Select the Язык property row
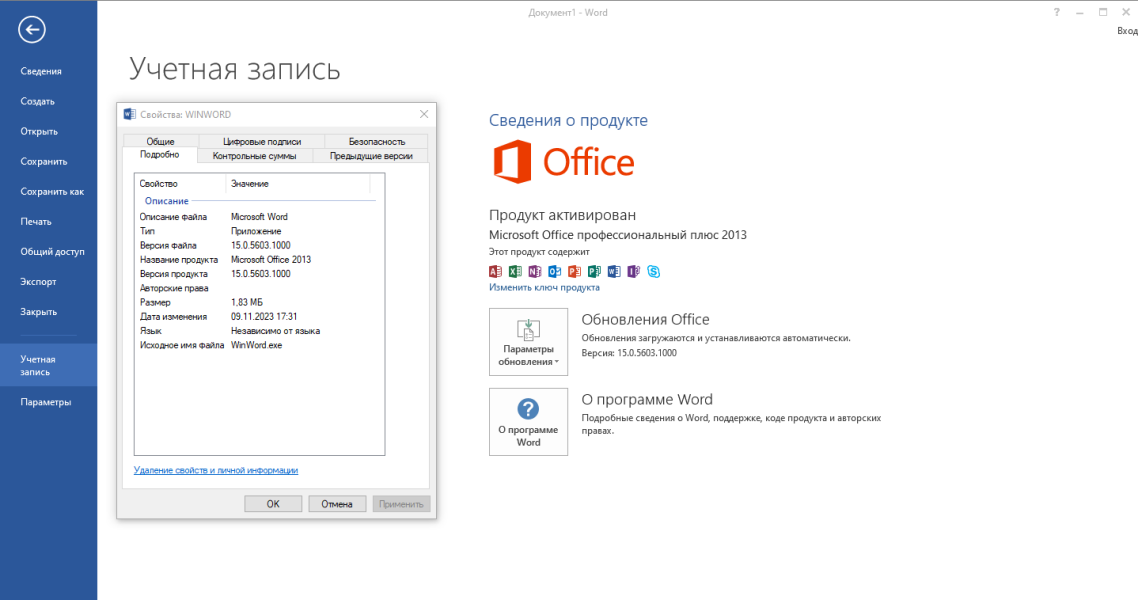This screenshot has width=1138, height=600. coord(258,331)
